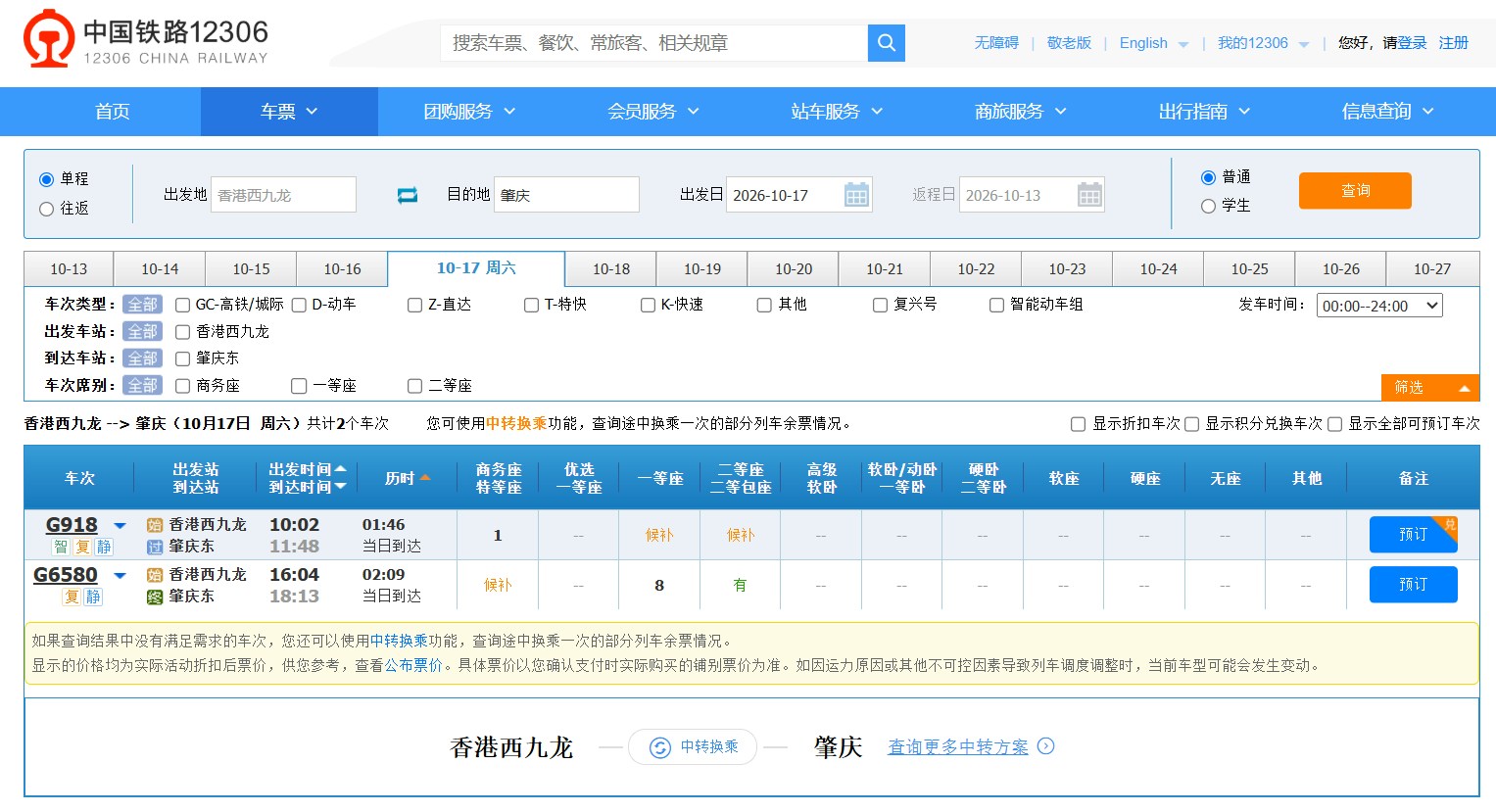1496x812 pixels.
Task: Book train G918 with 预订 button
Action: (1413, 535)
